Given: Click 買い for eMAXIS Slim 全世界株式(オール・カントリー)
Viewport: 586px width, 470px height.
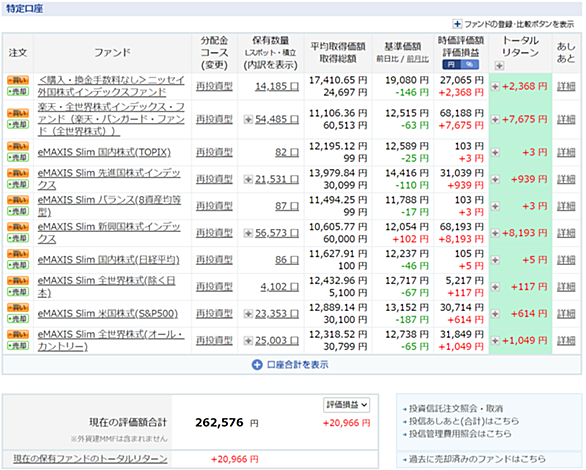Looking at the screenshot, I should (x=18, y=334).
